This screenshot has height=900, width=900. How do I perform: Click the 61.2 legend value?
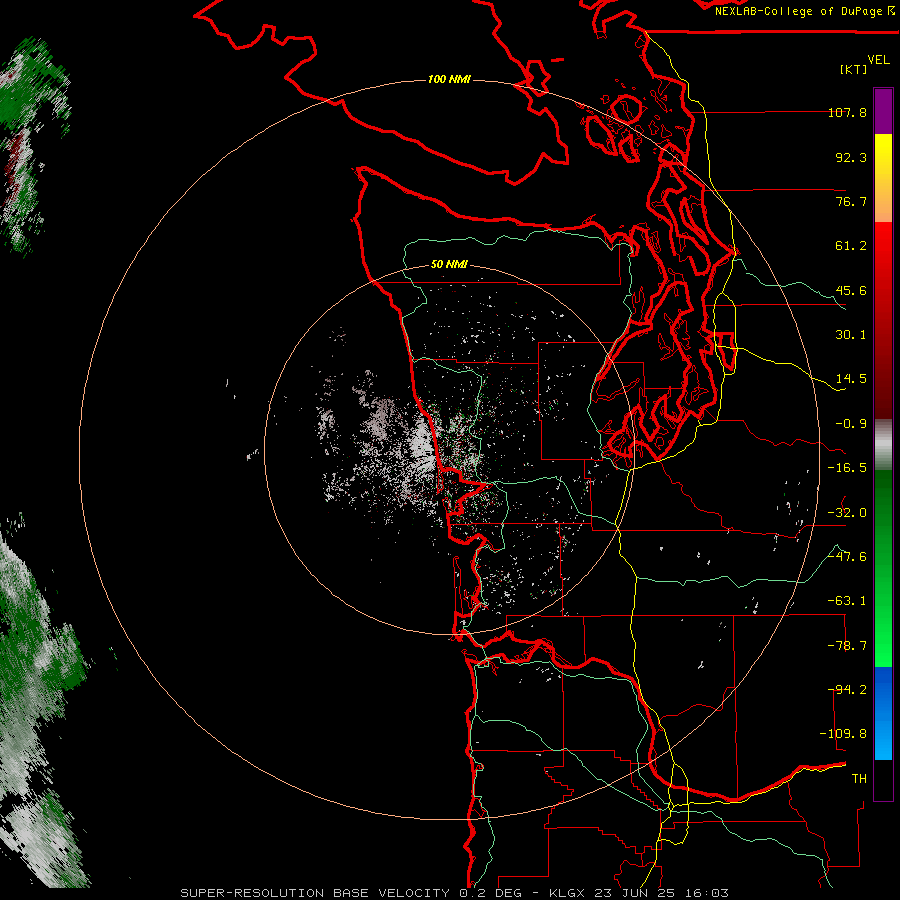851,246
